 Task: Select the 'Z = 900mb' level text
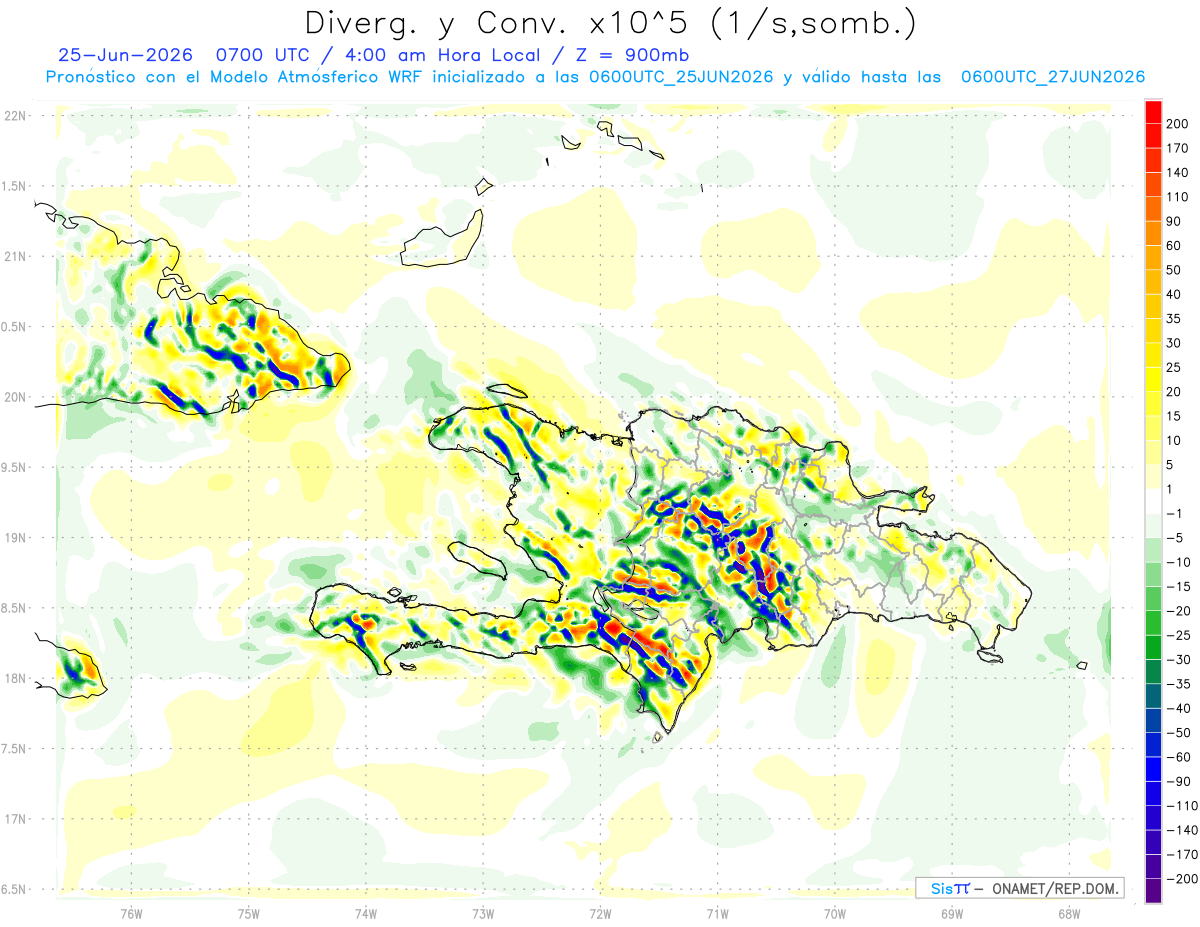632,54
